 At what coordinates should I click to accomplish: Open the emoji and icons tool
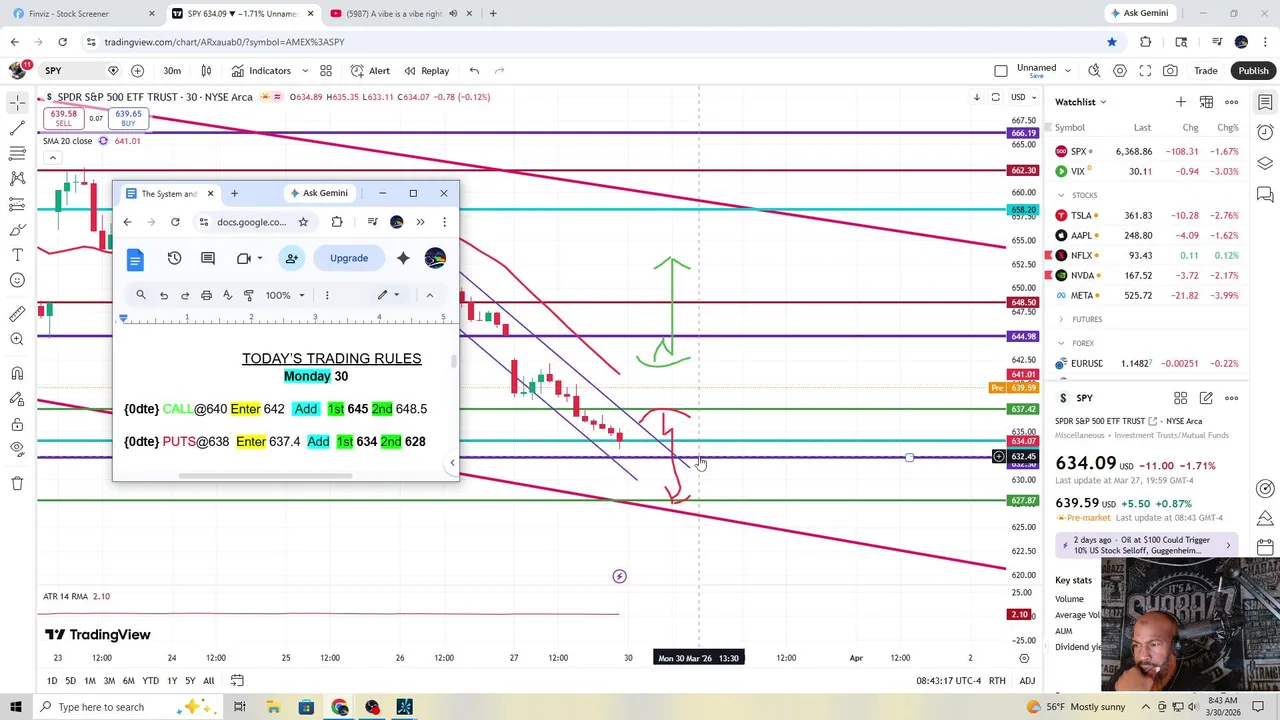17,280
